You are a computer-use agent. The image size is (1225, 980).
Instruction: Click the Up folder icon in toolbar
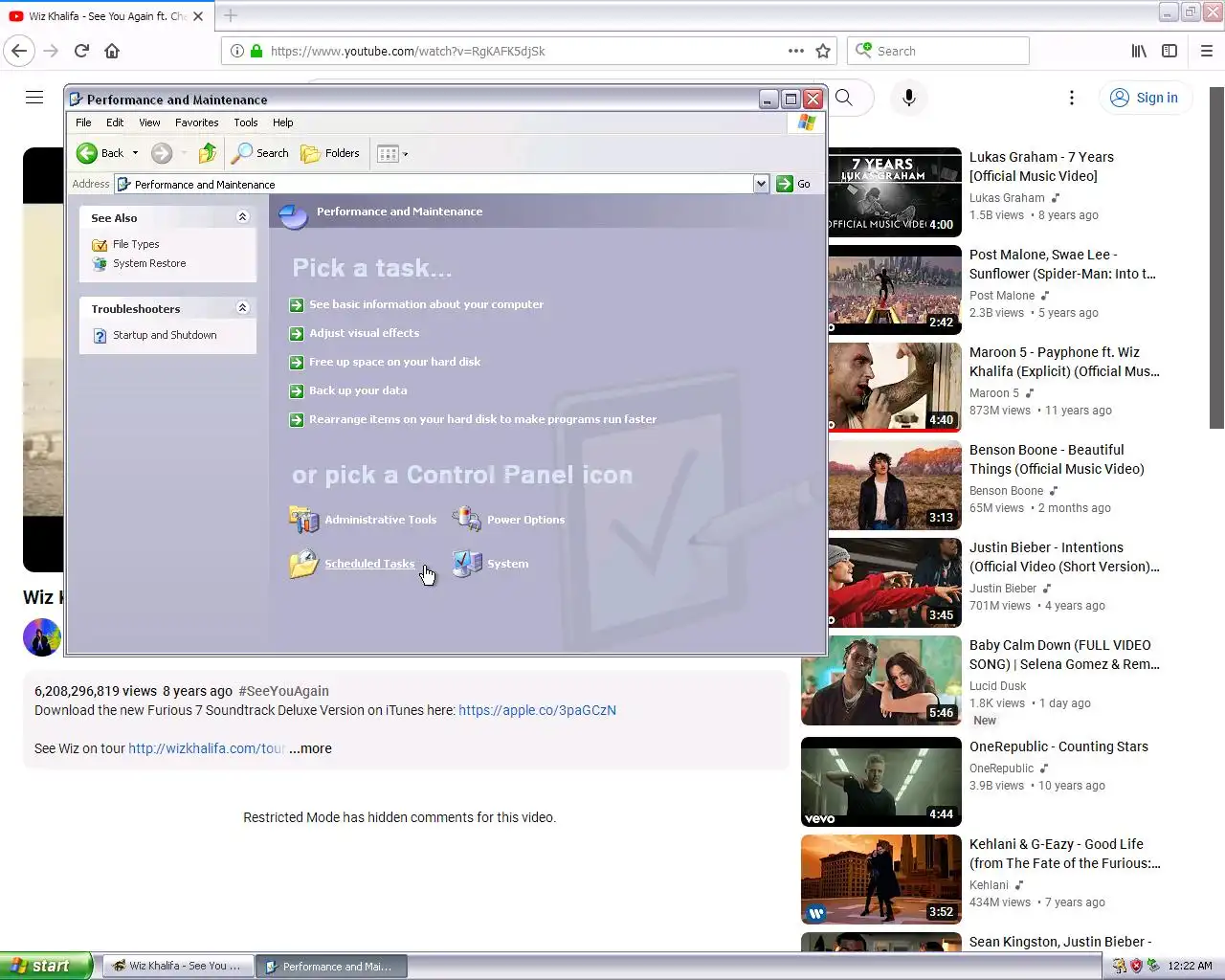tap(208, 153)
